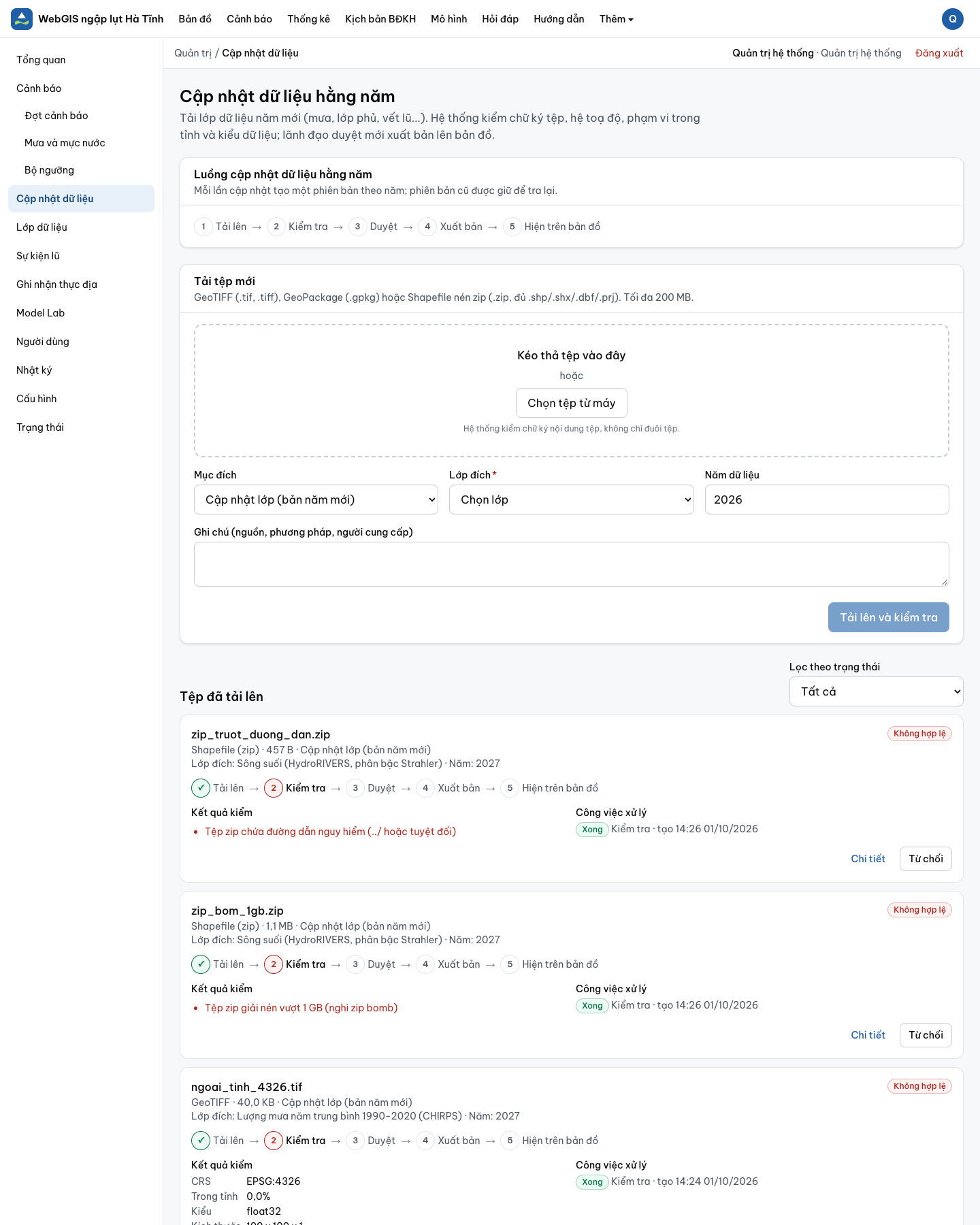Open Người dùng in the sidebar
This screenshot has height=1225, width=980.
click(81, 342)
